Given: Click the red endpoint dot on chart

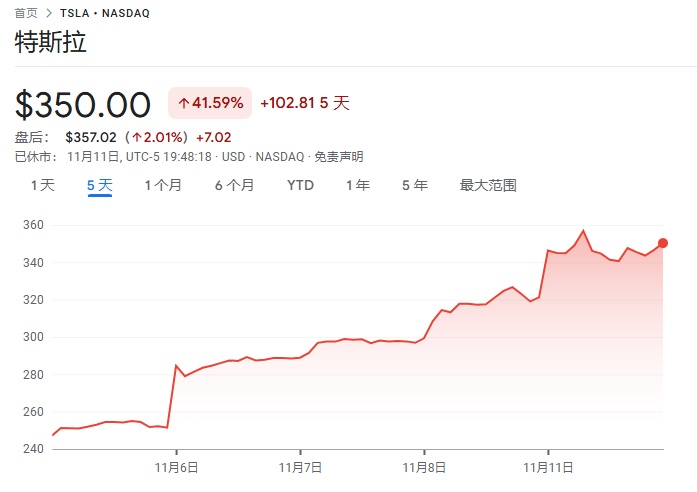Looking at the screenshot, I should pyautogui.click(x=663, y=243).
